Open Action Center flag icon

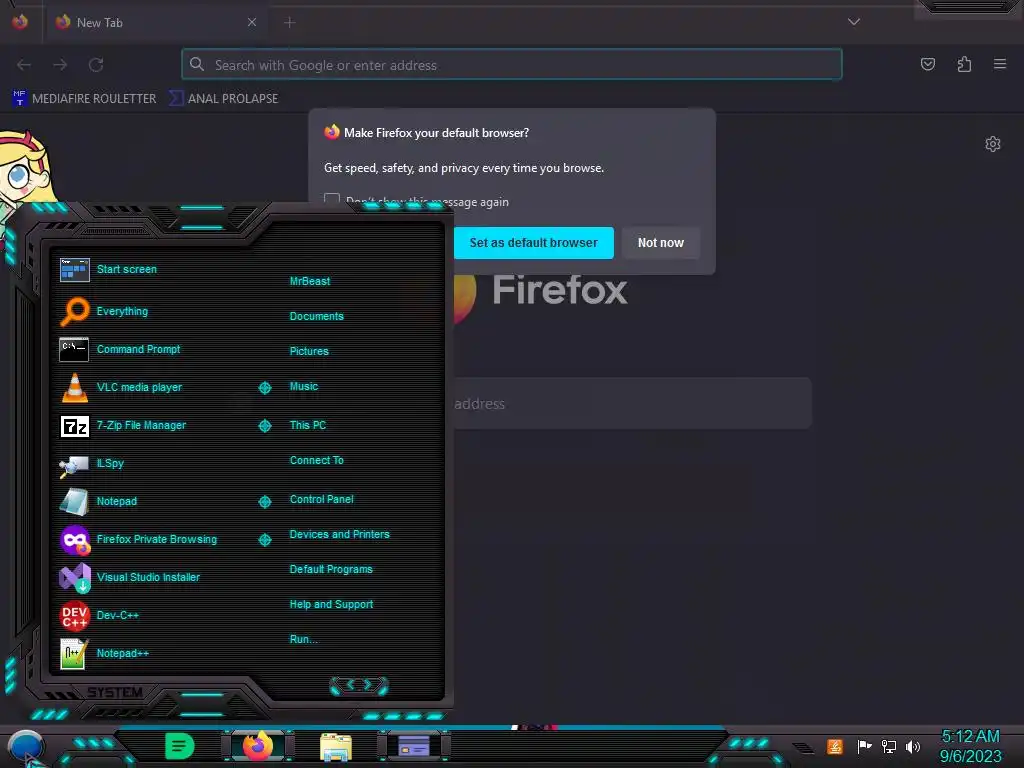coord(864,746)
